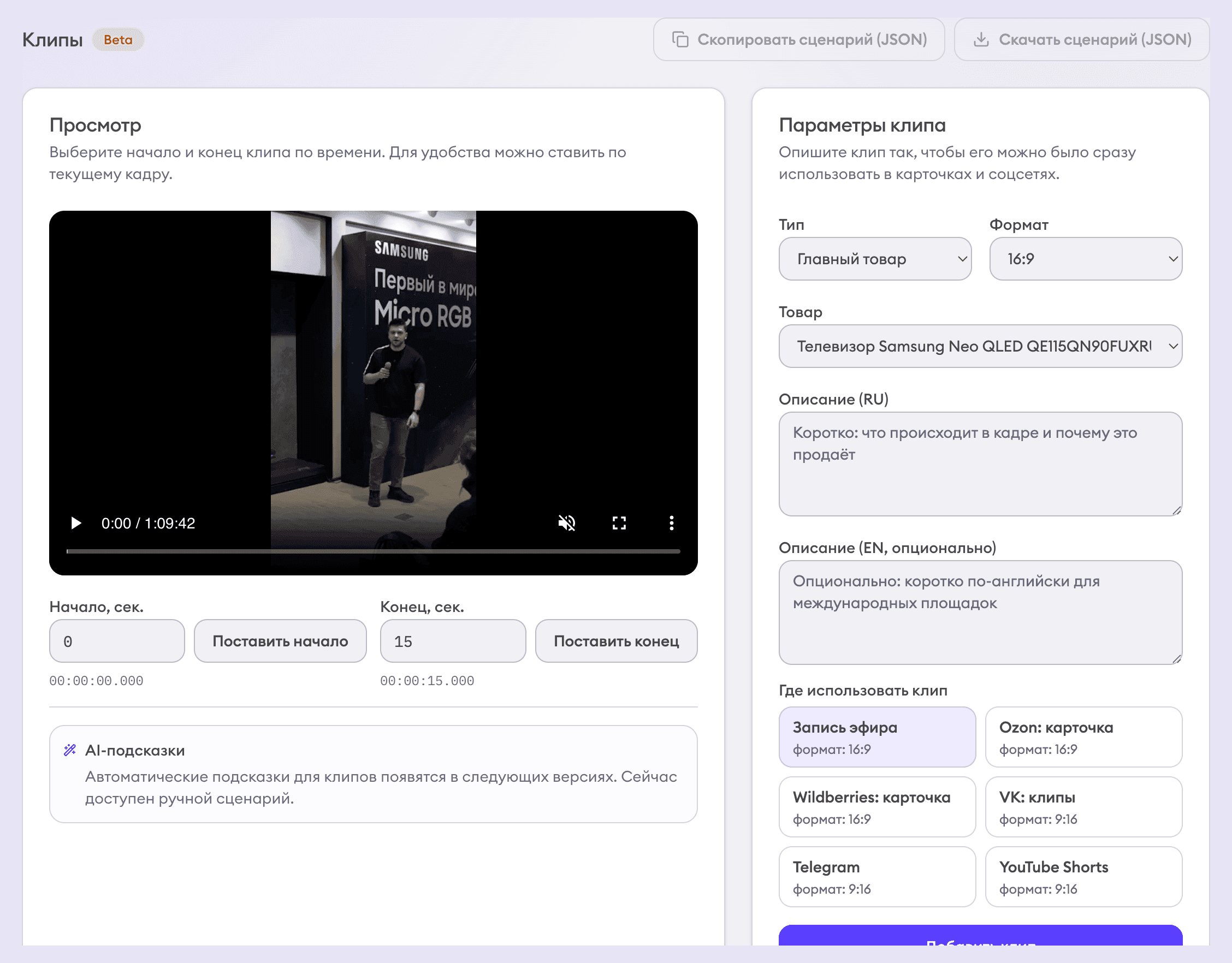Click the Beta badge next to Клипы
Viewport: 1232px width, 963px height.
pos(118,39)
